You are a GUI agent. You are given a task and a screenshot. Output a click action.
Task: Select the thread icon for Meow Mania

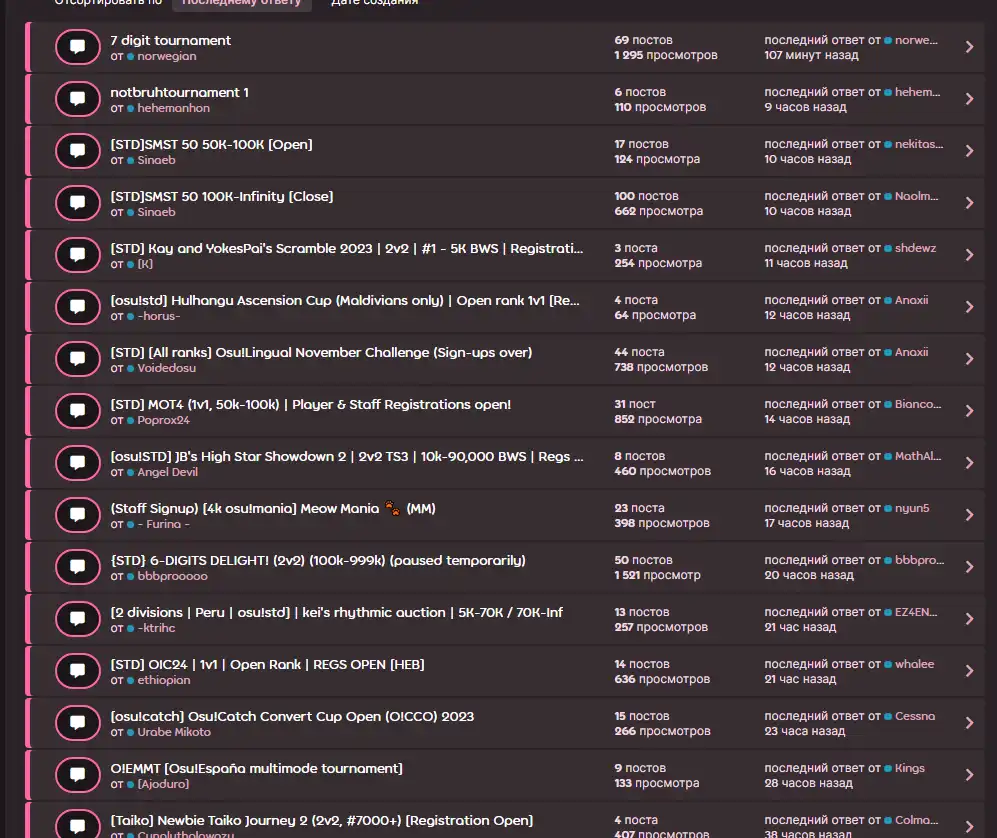pos(78,515)
